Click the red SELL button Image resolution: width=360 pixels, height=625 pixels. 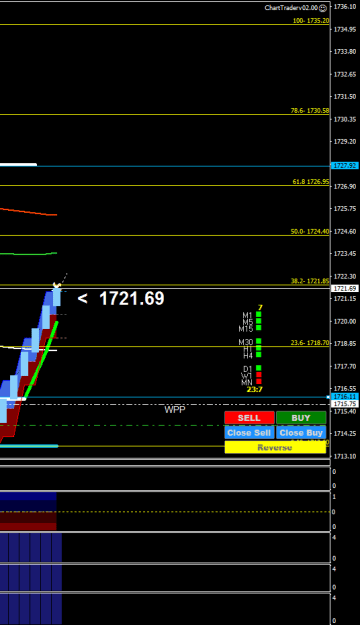249,417
